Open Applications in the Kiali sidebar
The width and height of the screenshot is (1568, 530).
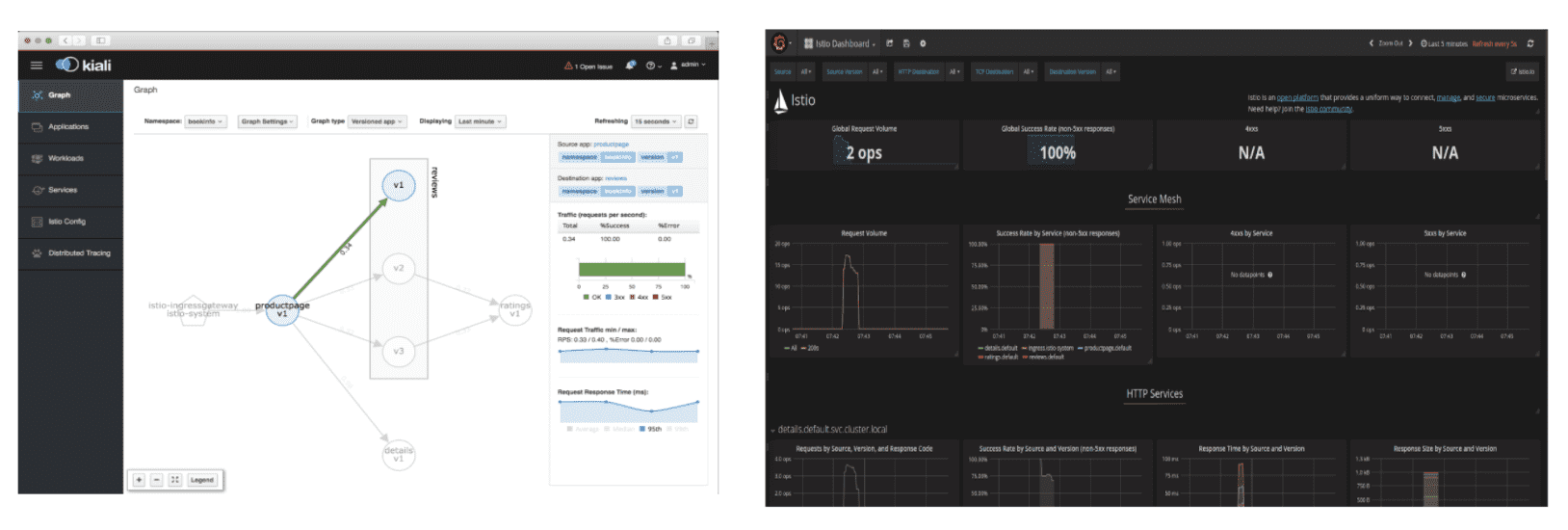click(70, 126)
